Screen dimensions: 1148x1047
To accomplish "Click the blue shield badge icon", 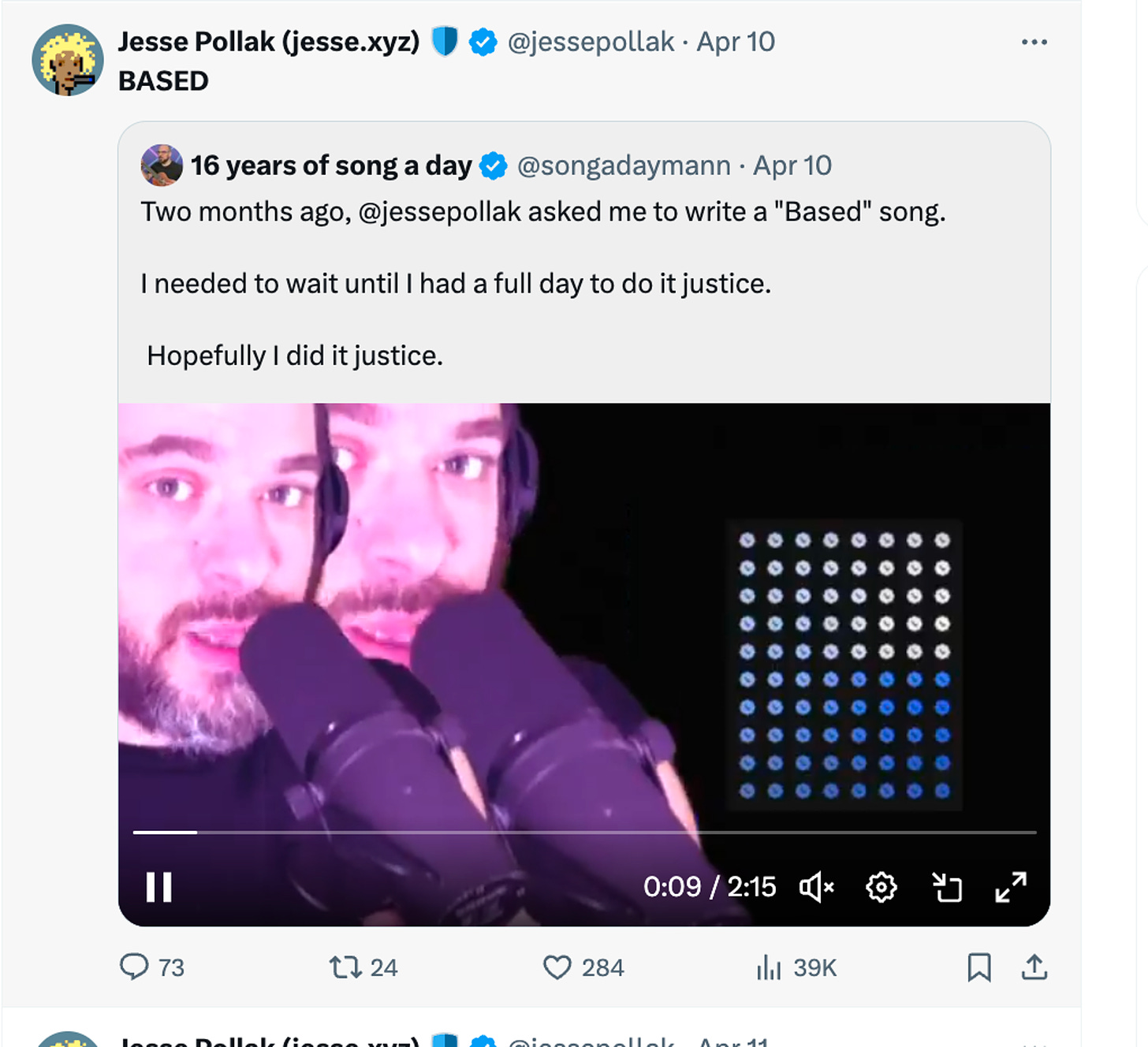I will (x=445, y=42).
